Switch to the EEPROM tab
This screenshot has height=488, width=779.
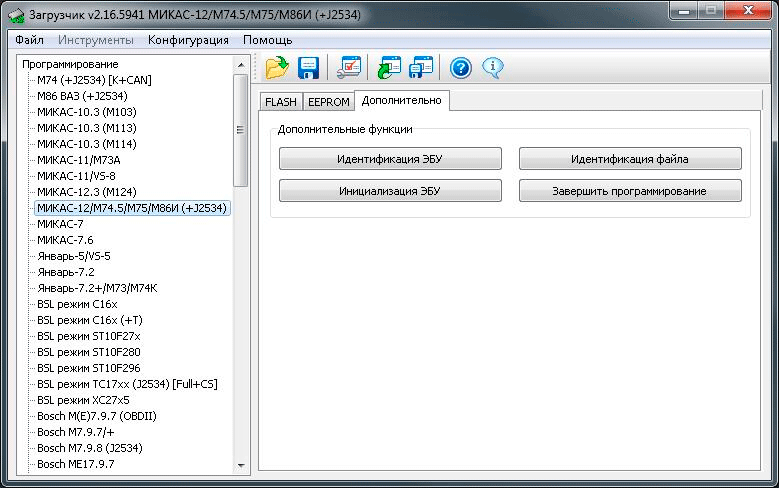click(328, 101)
